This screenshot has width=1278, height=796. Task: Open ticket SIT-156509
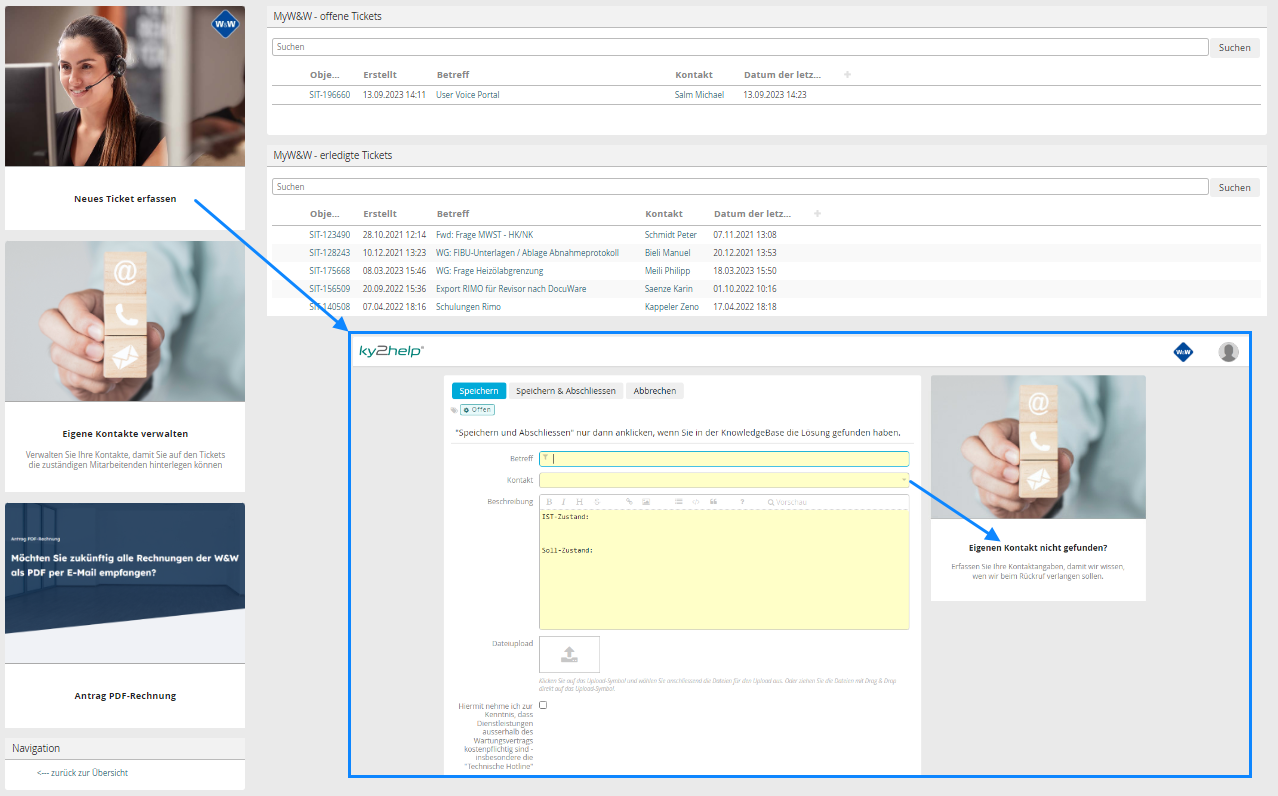330,289
